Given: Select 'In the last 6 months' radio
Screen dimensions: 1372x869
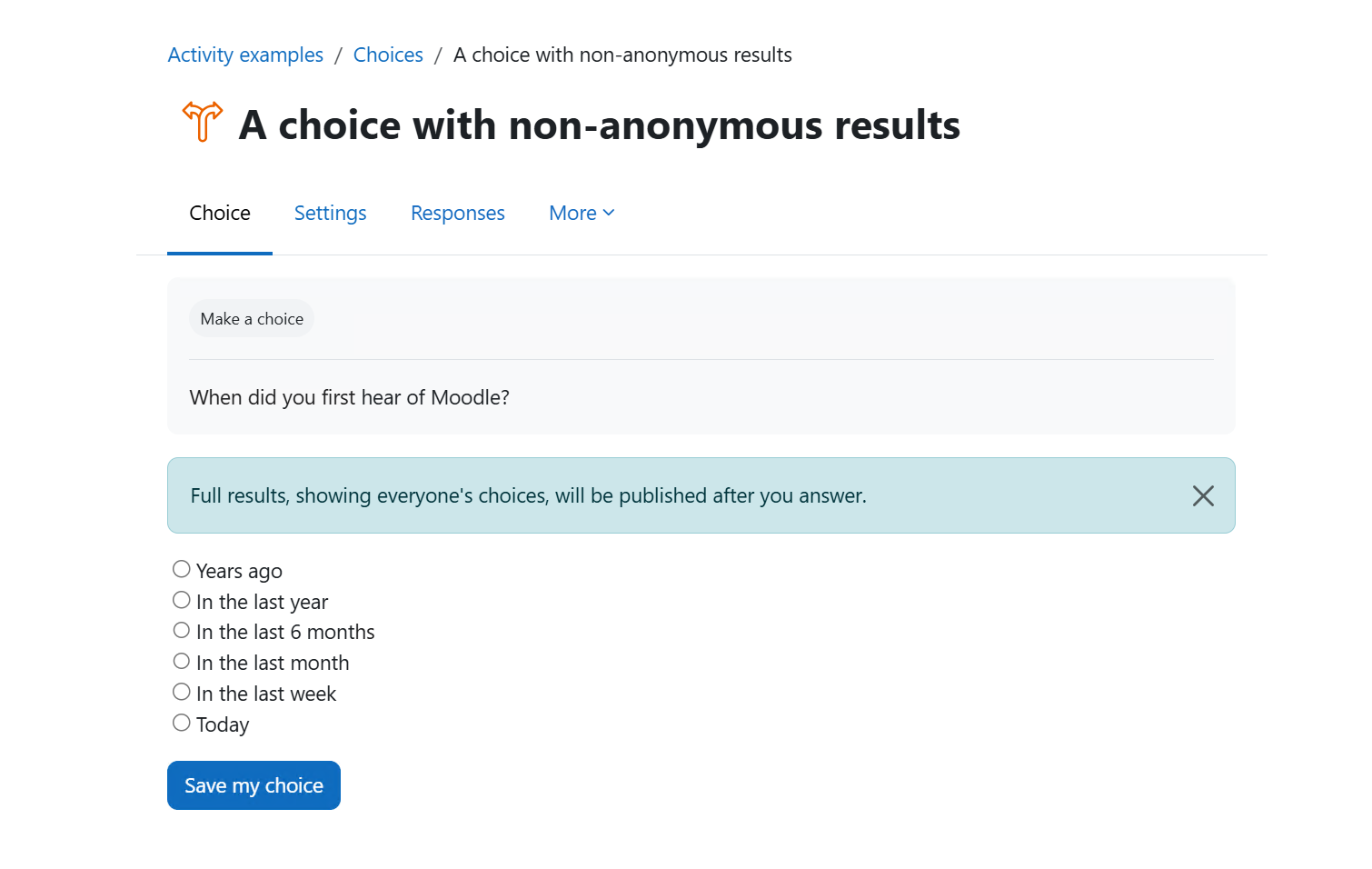Looking at the screenshot, I should click(x=182, y=630).
